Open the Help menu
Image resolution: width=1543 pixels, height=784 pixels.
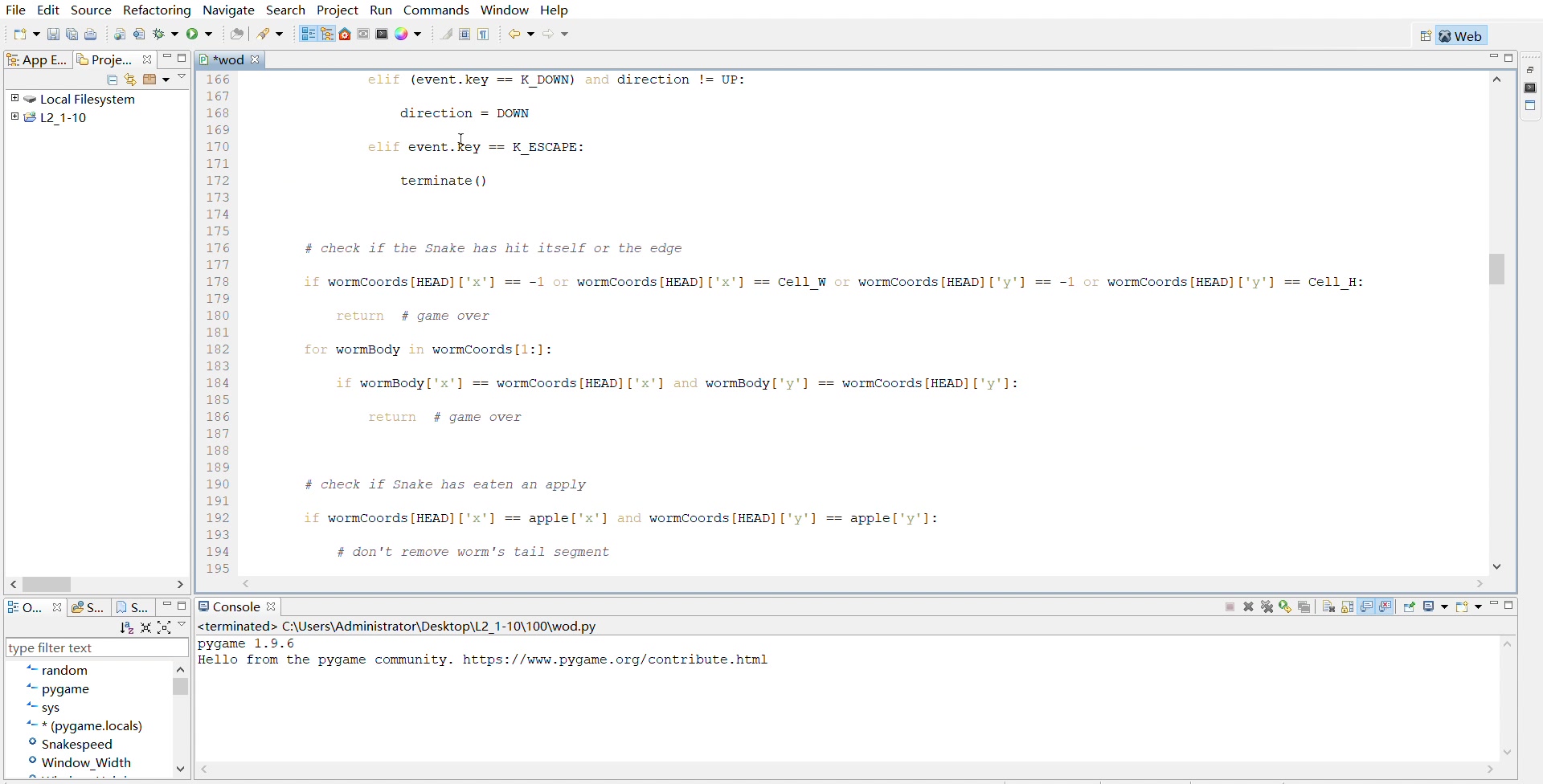[555, 10]
